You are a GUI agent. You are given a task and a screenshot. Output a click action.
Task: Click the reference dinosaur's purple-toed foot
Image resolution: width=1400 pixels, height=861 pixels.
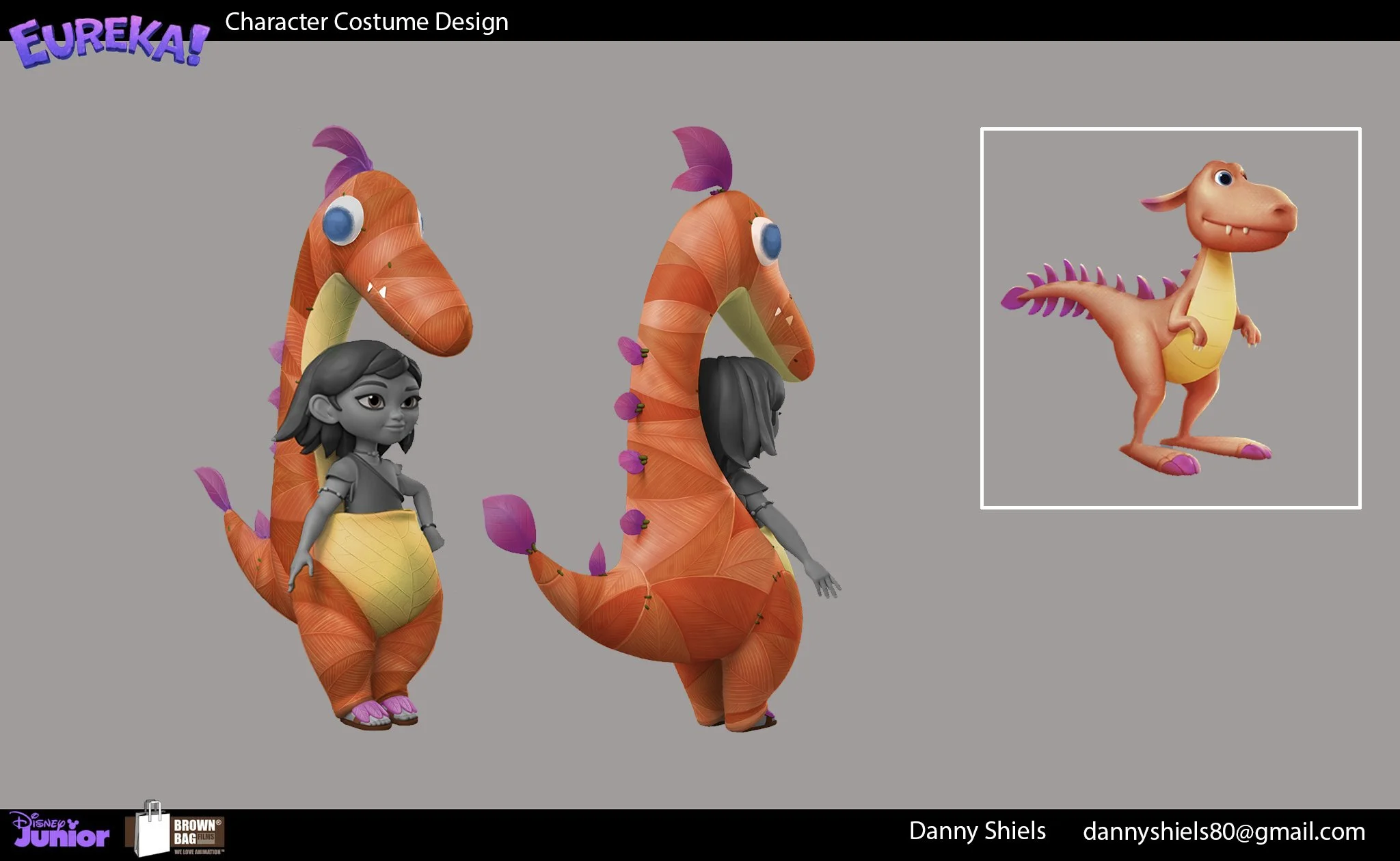click(x=1181, y=464)
